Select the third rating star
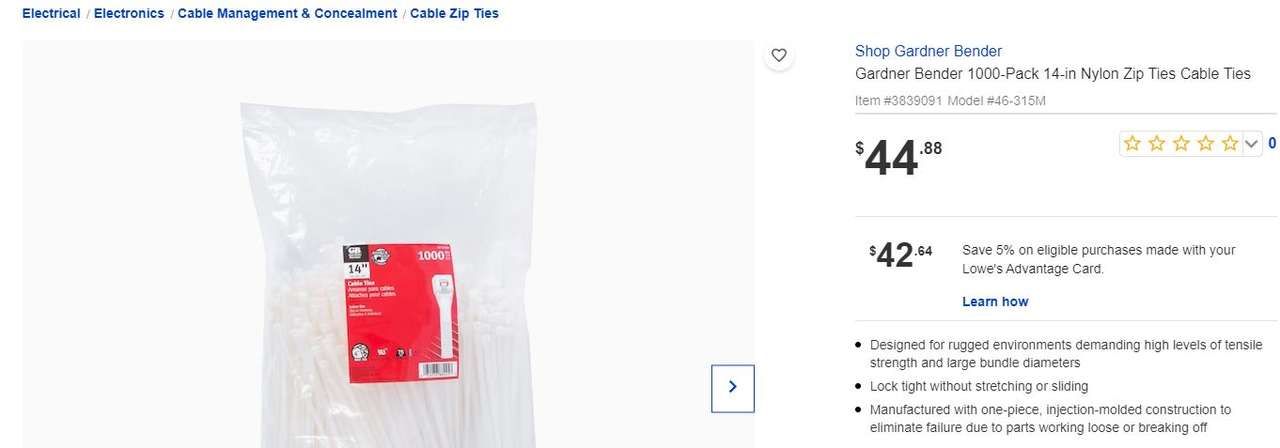 1181,144
